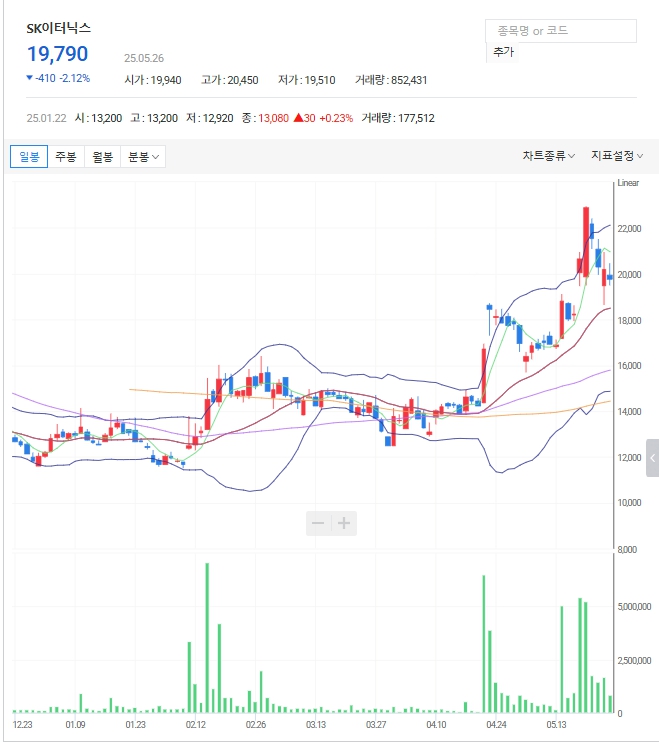Zoom out chart with minus button
The width and height of the screenshot is (659, 743).
click(x=318, y=523)
